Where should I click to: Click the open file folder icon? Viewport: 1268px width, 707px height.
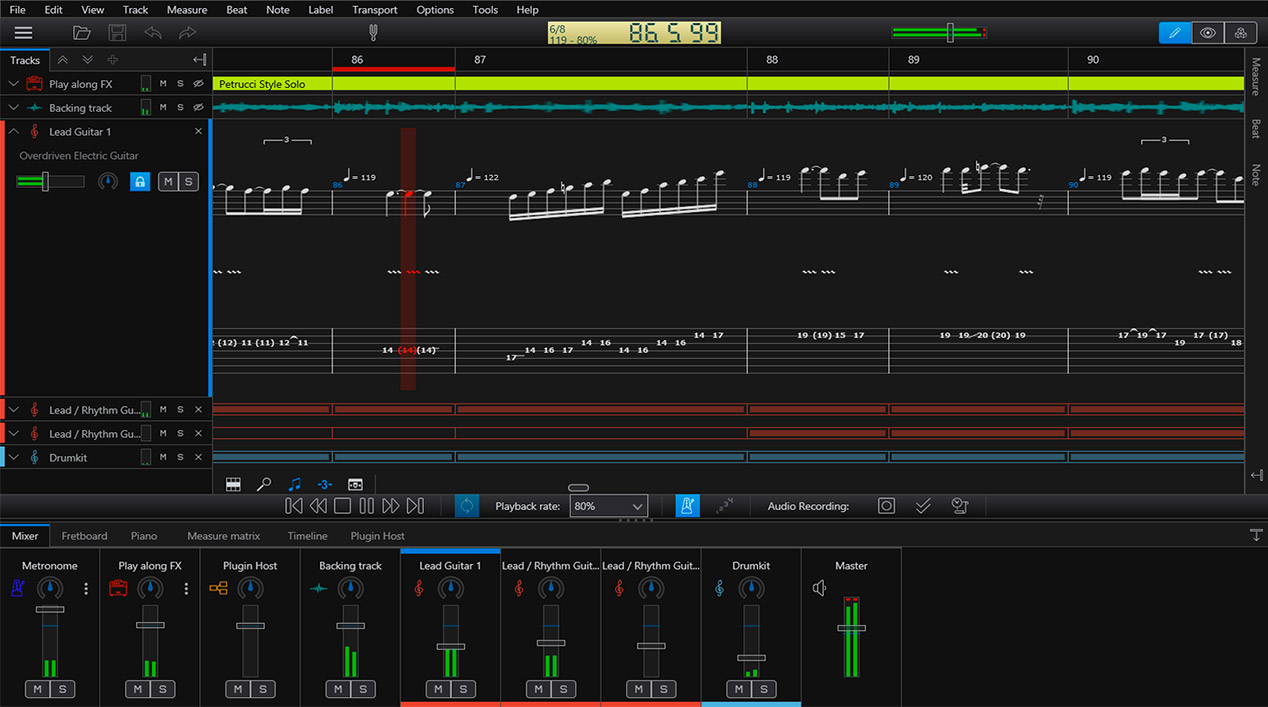[82, 33]
